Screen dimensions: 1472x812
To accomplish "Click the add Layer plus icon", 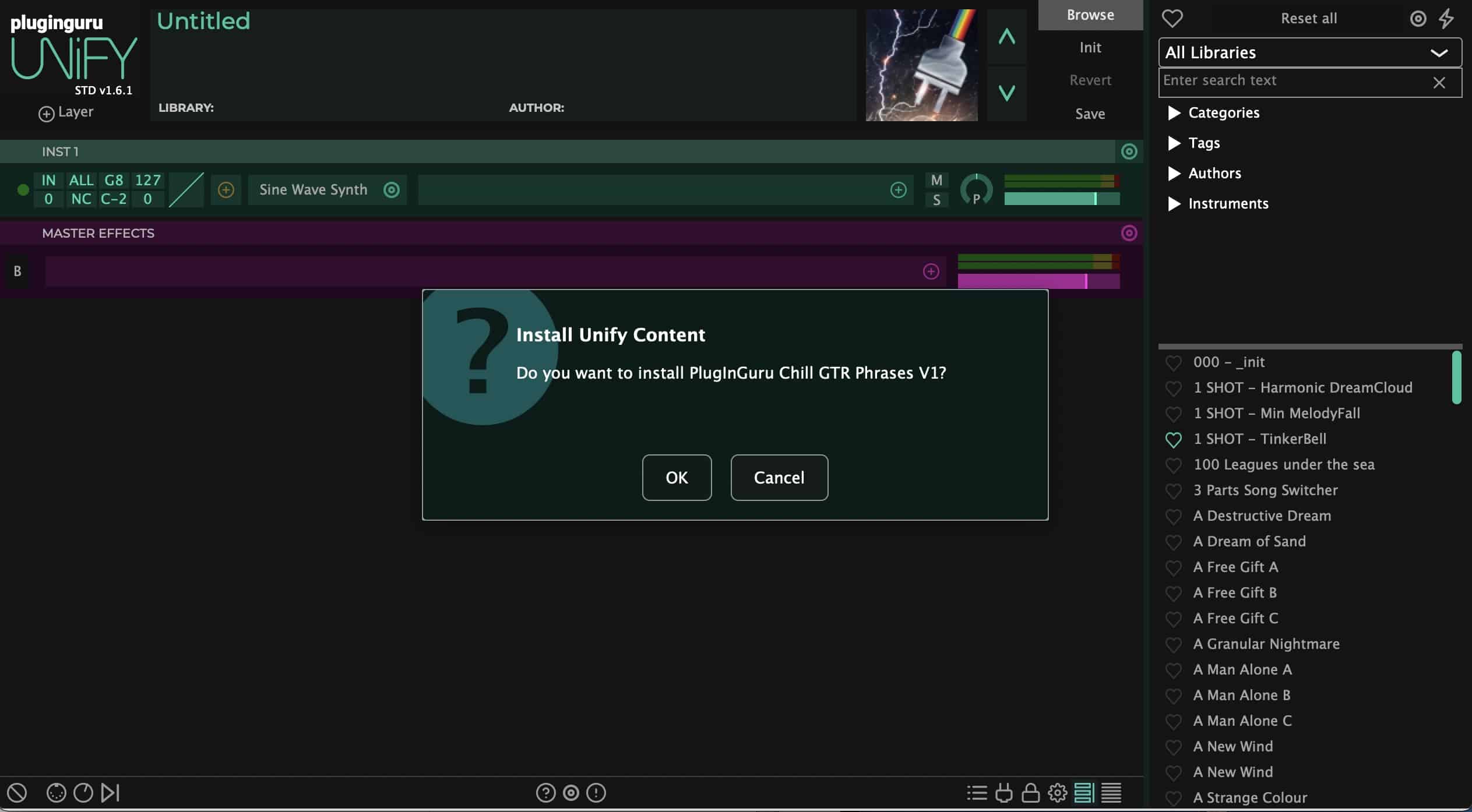I will pos(46,114).
